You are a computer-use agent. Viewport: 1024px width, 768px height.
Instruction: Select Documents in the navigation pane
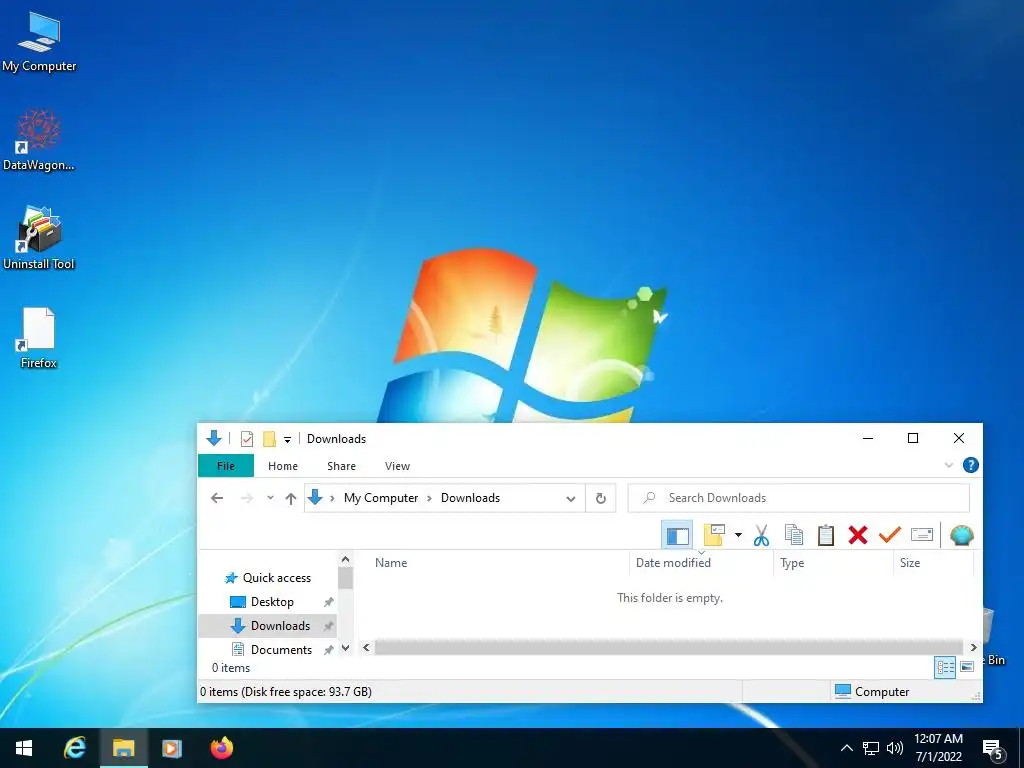(281, 650)
